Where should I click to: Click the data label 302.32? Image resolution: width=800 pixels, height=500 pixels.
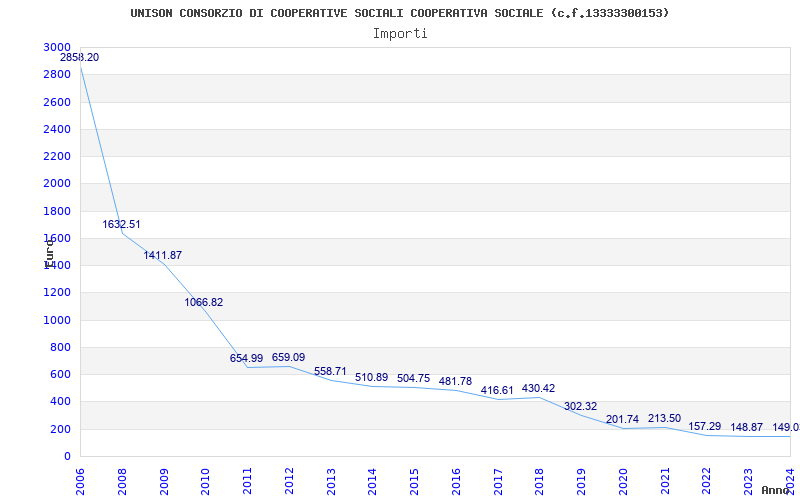tap(580, 407)
